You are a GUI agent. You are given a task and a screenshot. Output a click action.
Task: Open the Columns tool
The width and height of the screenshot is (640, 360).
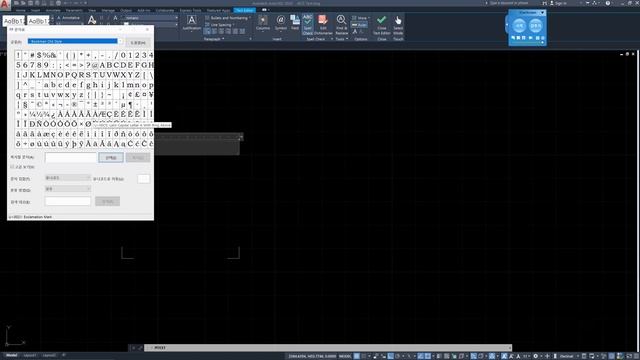pyautogui.click(x=263, y=23)
